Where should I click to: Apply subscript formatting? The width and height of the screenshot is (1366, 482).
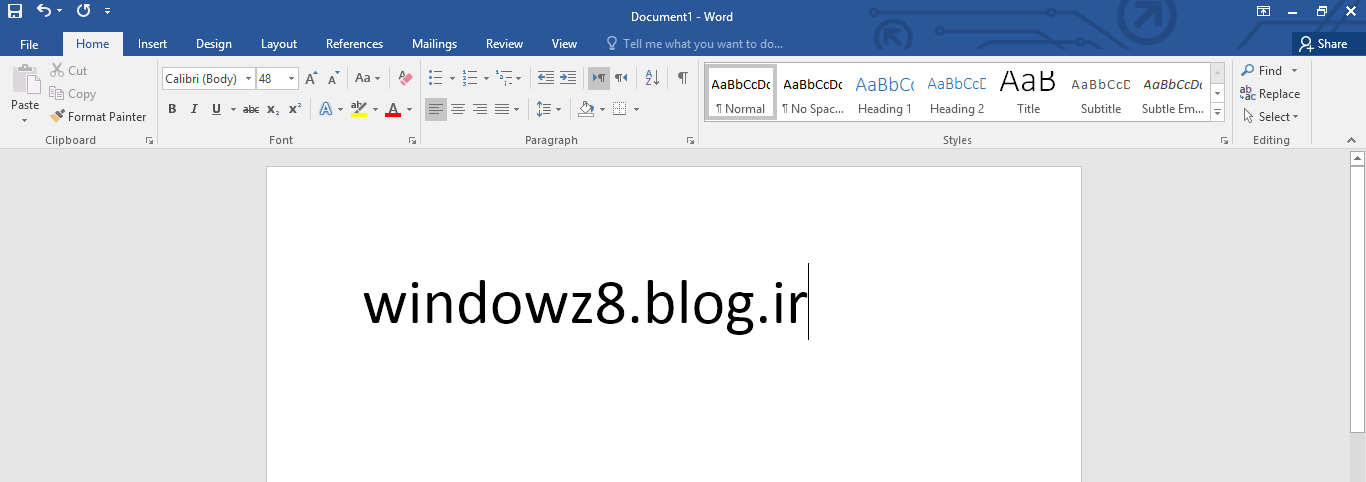click(x=273, y=109)
